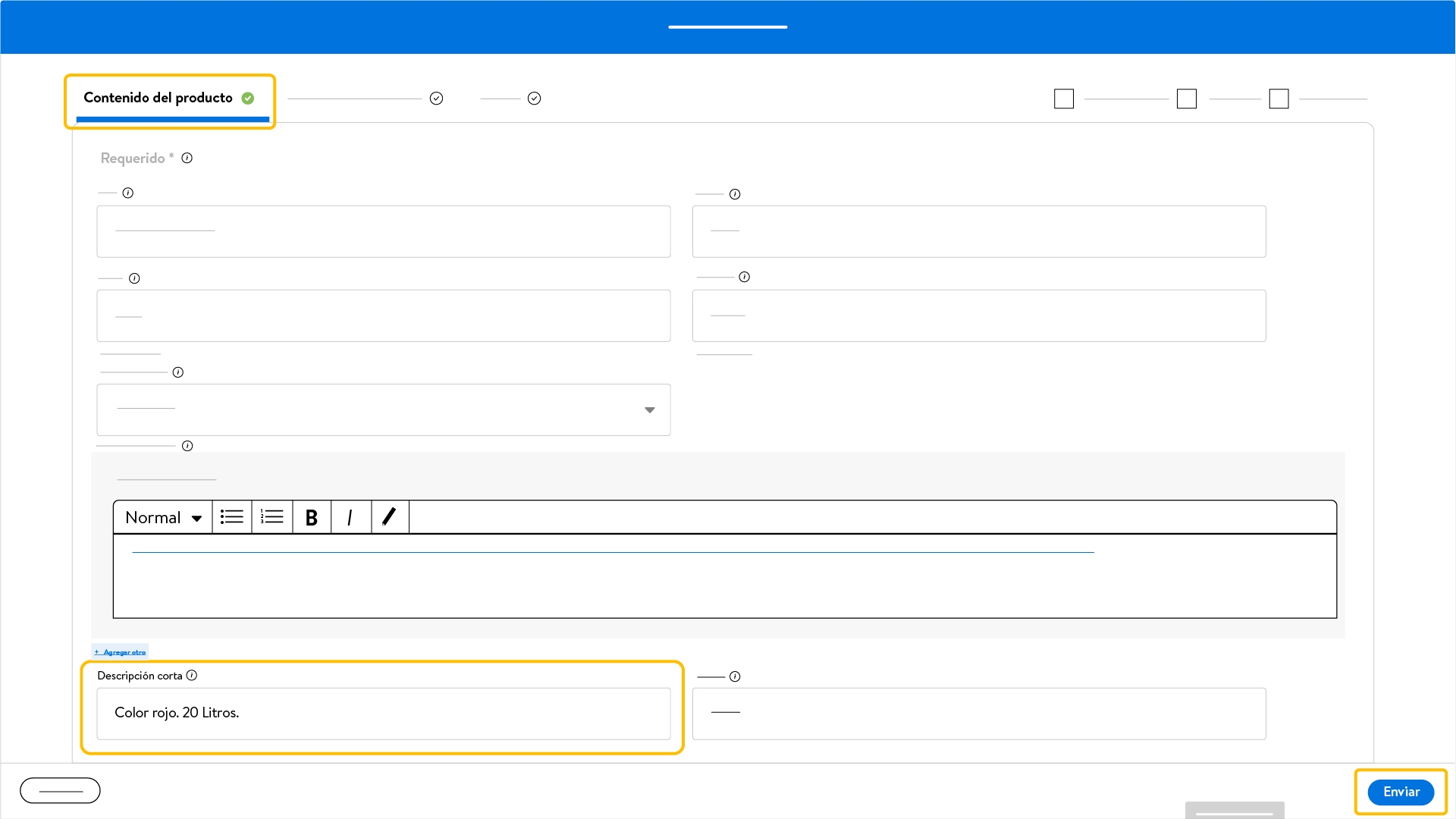Viewport: 1456px width, 819px height.
Task: Click info icon next to Descripción corta
Action: [x=192, y=675]
